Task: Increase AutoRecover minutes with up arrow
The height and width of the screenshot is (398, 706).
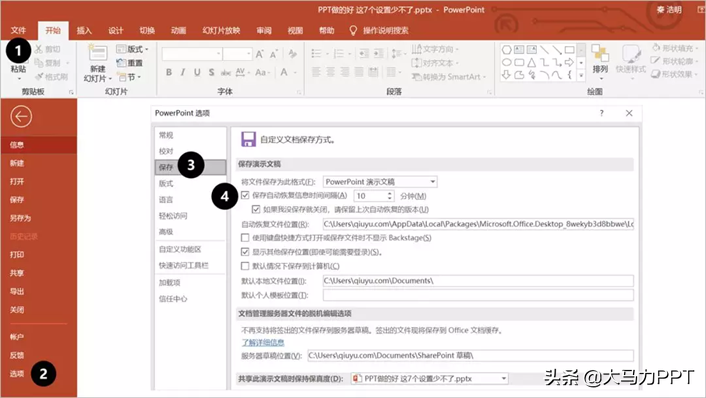Action: click(x=390, y=193)
